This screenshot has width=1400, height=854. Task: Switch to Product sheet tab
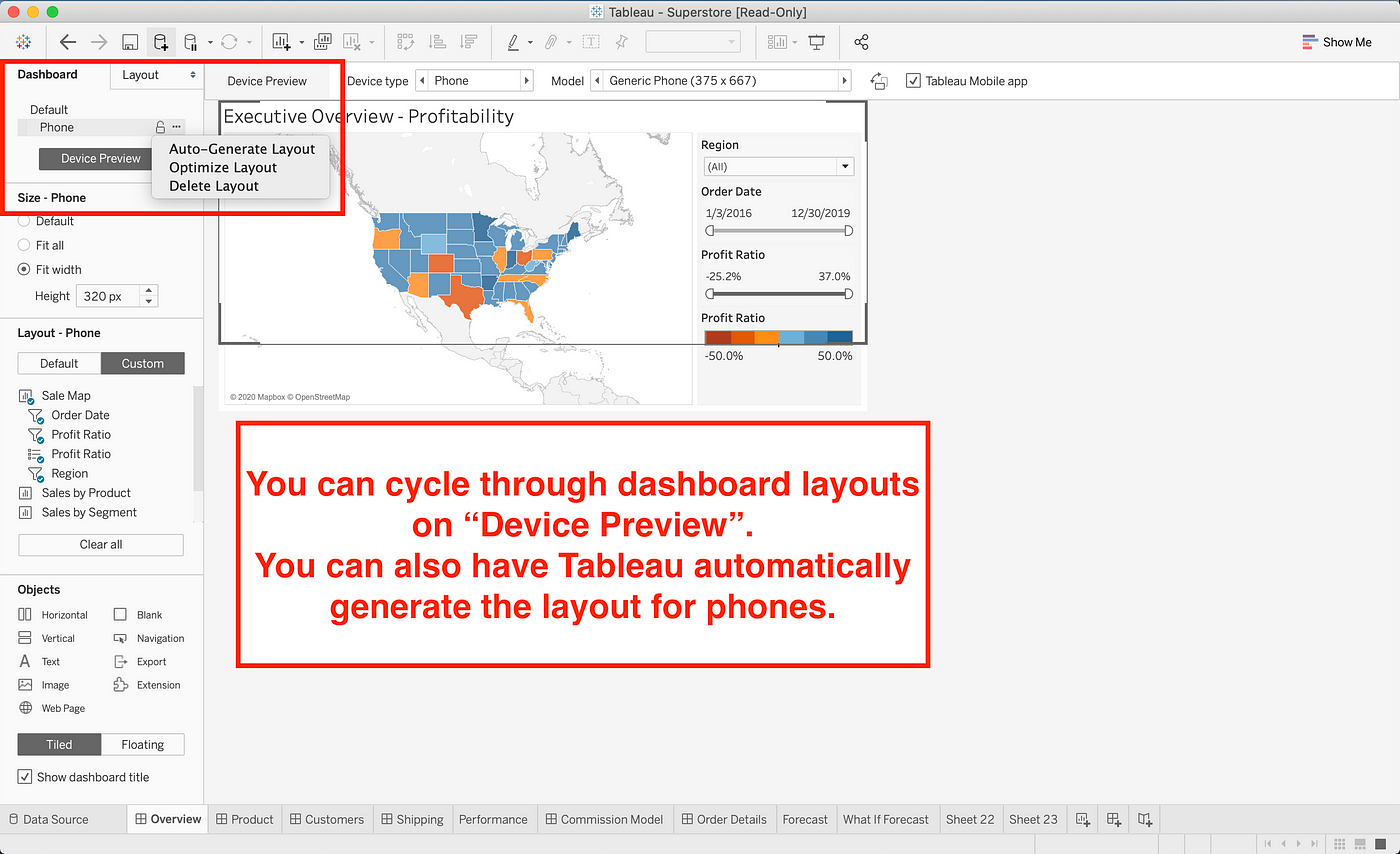244,819
